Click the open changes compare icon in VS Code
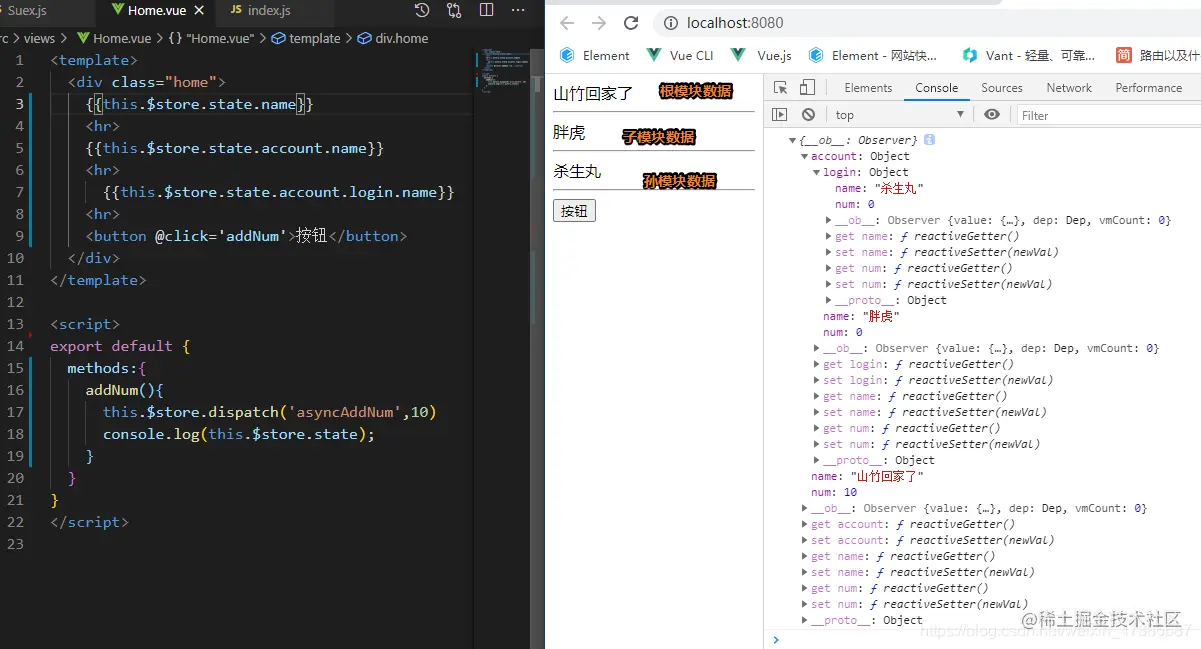The width and height of the screenshot is (1201, 649). [x=455, y=10]
